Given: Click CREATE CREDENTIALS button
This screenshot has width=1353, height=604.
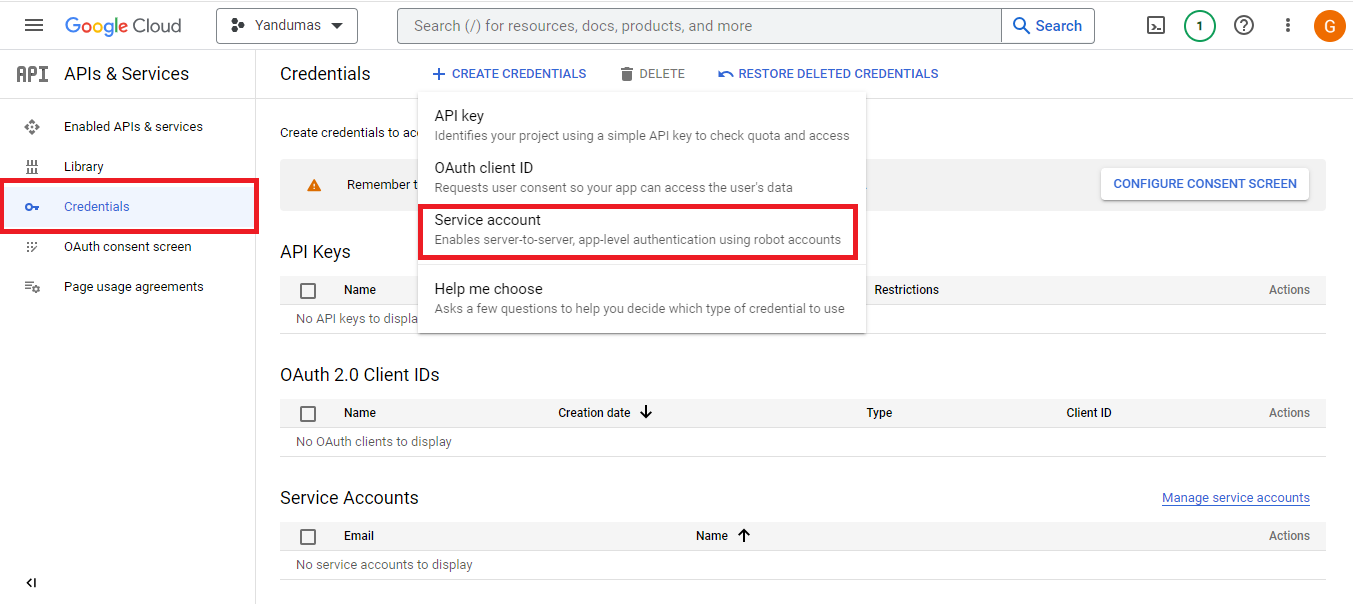Looking at the screenshot, I should click(509, 74).
